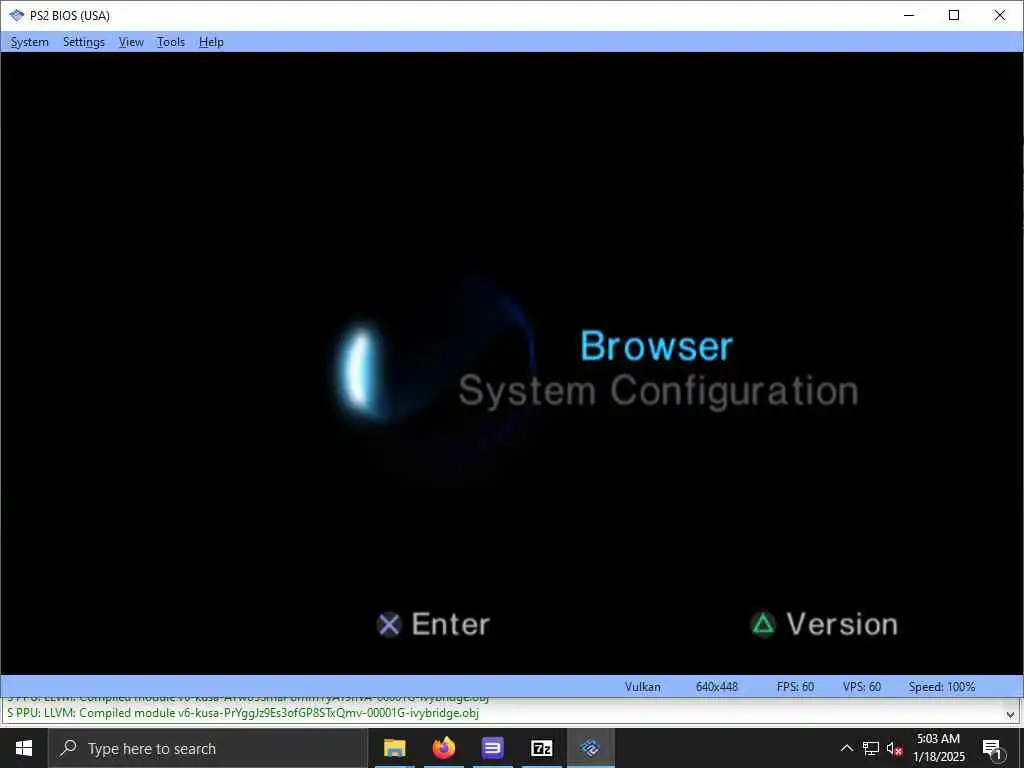The image size is (1024, 768).
Task: Click the triangle Version button icon
Action: pyautogui.click(x=763, y=624)
